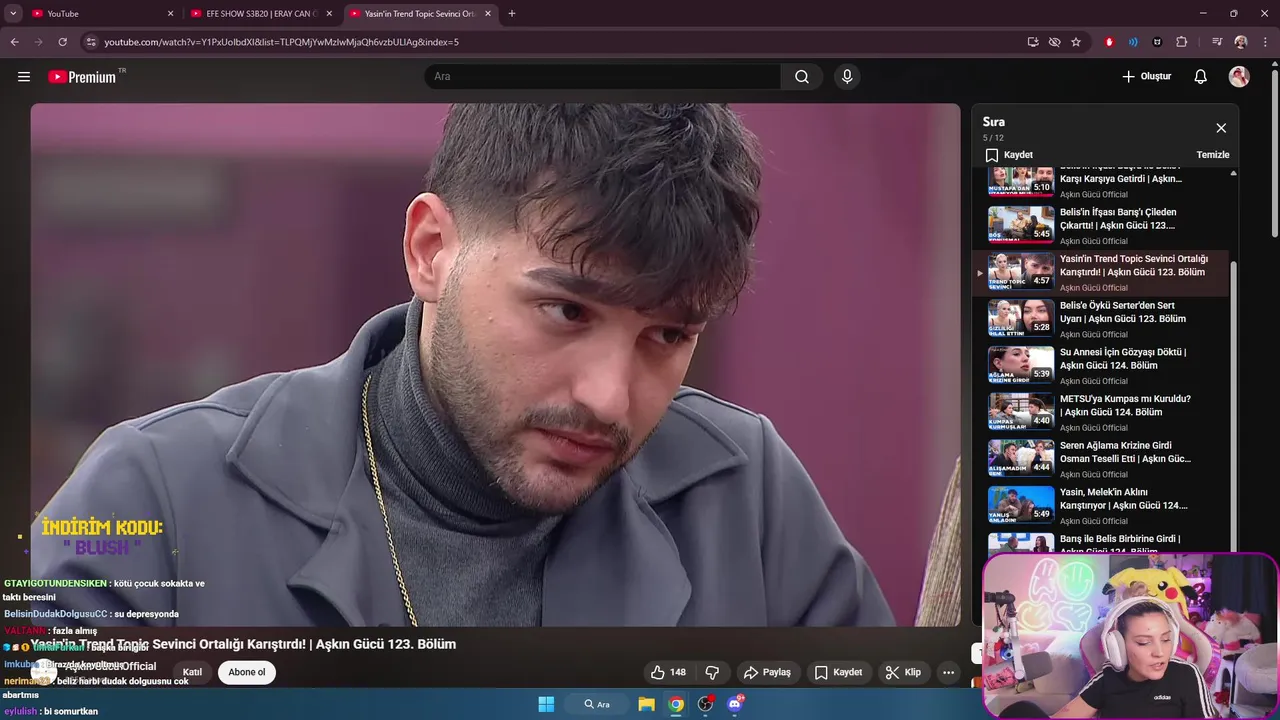Play Belis'in İfşası Barış'ı Çileden queue video
The width and height of the screenshot is (1280, 720).
tap(1103, 225)
